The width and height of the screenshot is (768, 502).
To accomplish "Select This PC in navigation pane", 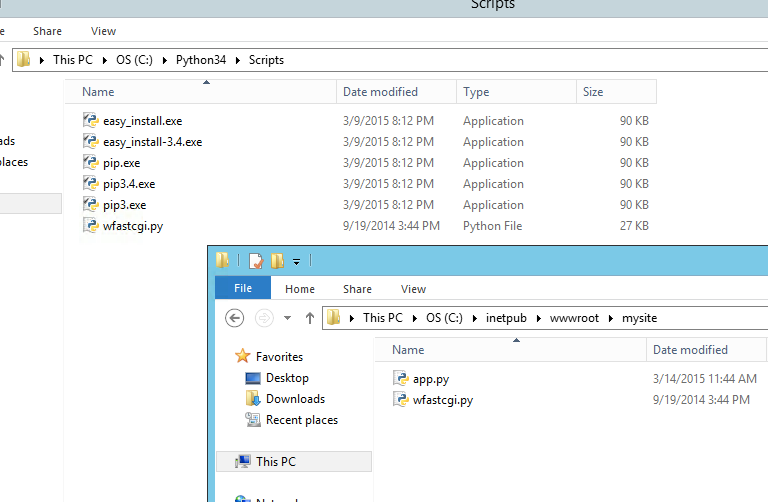I will [294, 461].
